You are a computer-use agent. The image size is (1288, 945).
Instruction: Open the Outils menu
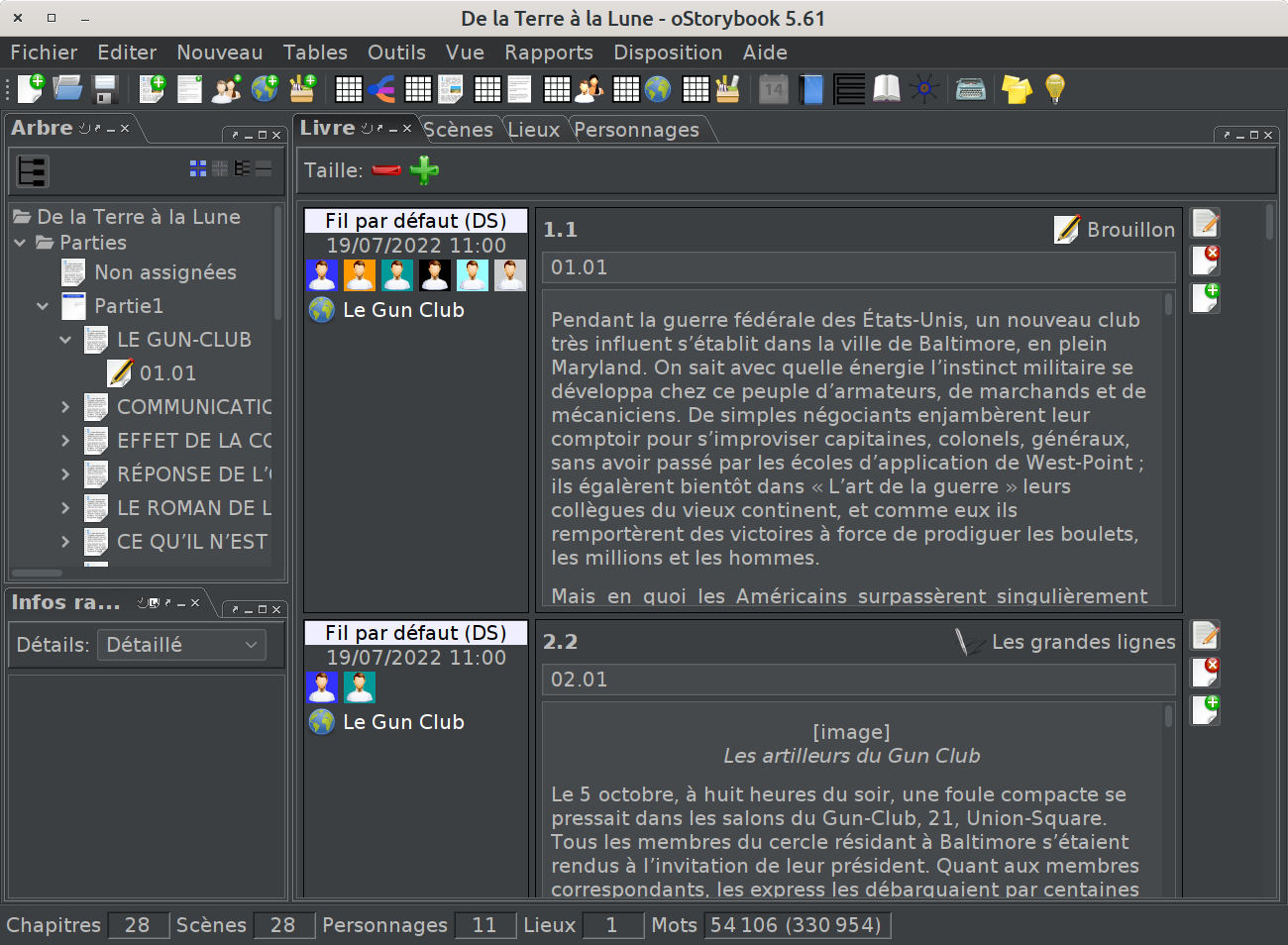click(396, 52)
